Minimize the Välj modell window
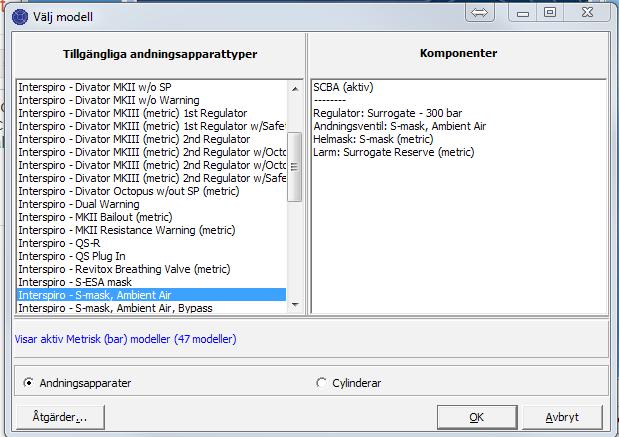The height and width of the screenshot is (437, 619). 523,13
